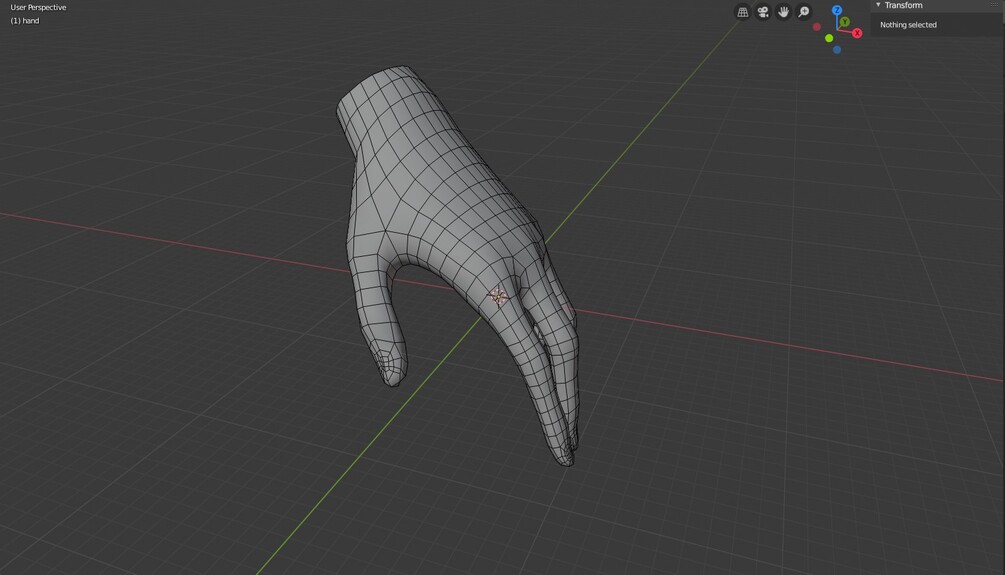
Task: Select the hand pan view icon
Action: coord(783,12)
